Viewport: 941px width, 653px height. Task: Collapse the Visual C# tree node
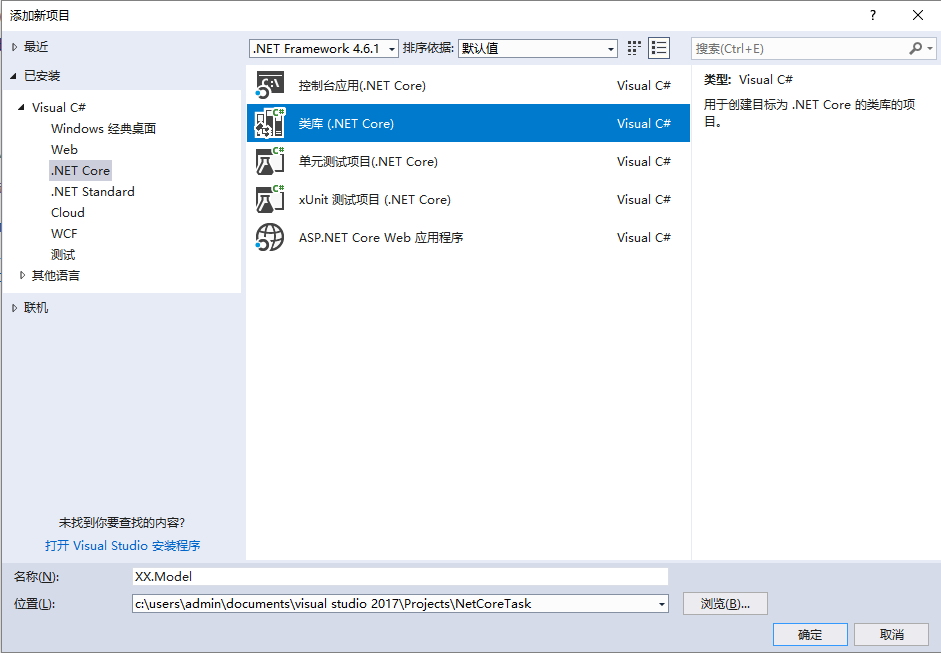pyautogui.click(x=21, y=107)
